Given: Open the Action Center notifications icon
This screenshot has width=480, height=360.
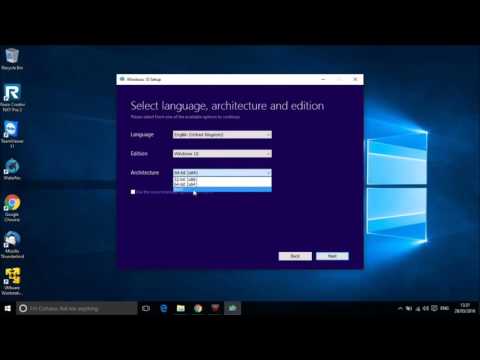Looking at the screenshot, I should 434,308.
